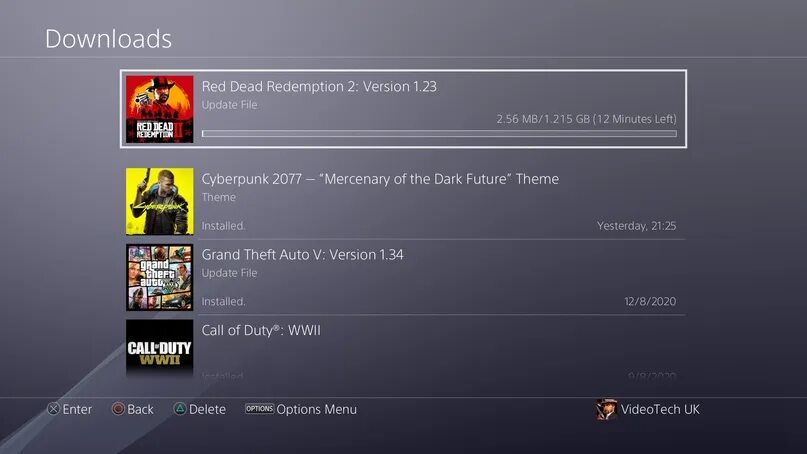Select the Cyberpunk 2077 cover art

160,201
